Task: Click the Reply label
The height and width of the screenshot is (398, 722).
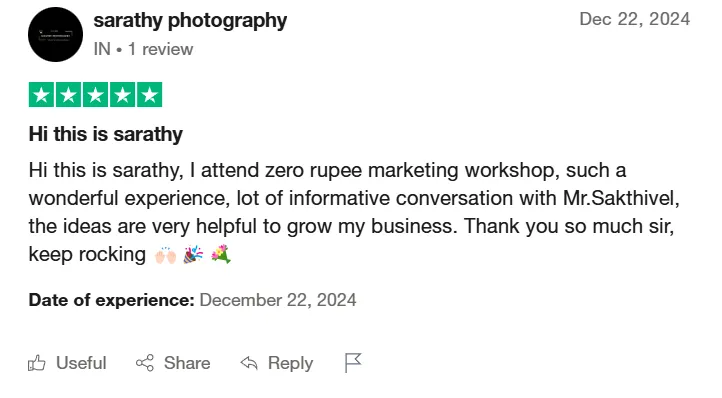Action: click(x=290, y=363)
